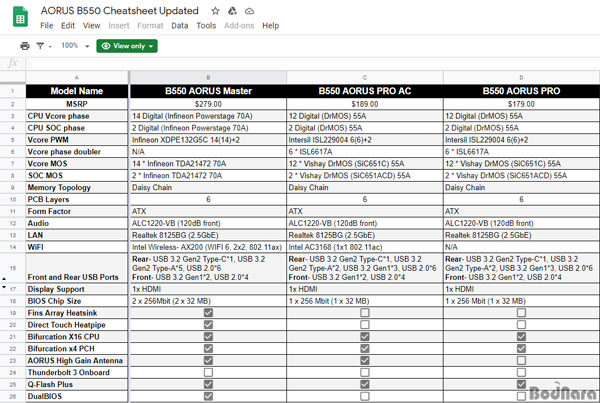
Task: Select '14 Digital (Infineon Powerstage 70A)' cell
Action: [x=208, y=116]
